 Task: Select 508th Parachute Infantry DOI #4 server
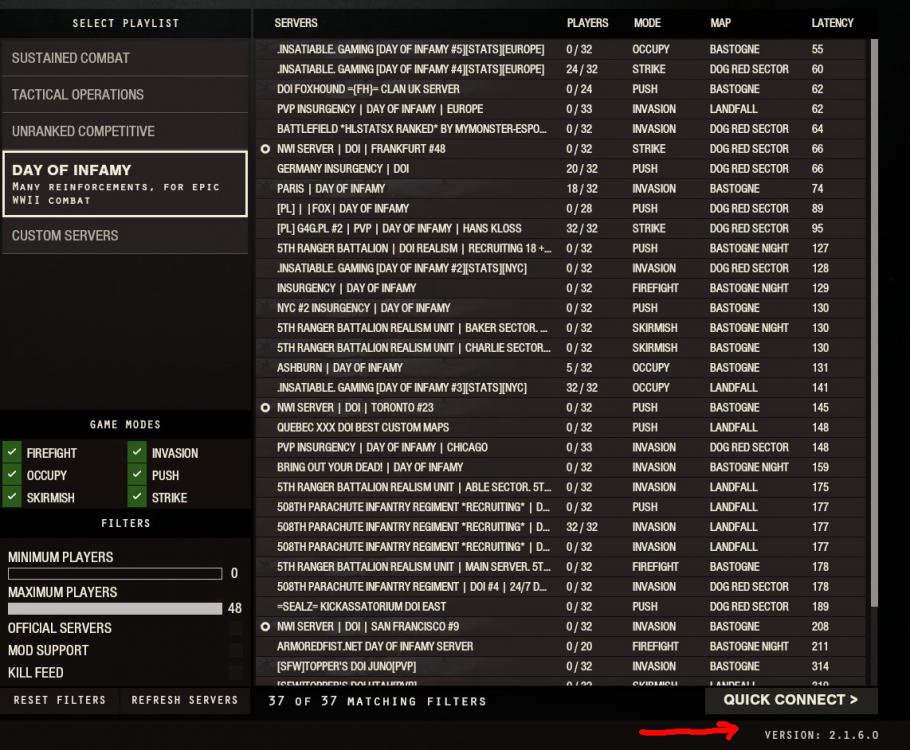[560, 587]
